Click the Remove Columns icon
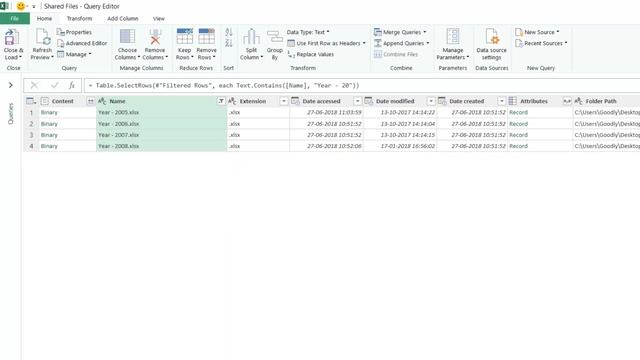Image resolution: width=640 pixels, height=360 pixels. 155,37
